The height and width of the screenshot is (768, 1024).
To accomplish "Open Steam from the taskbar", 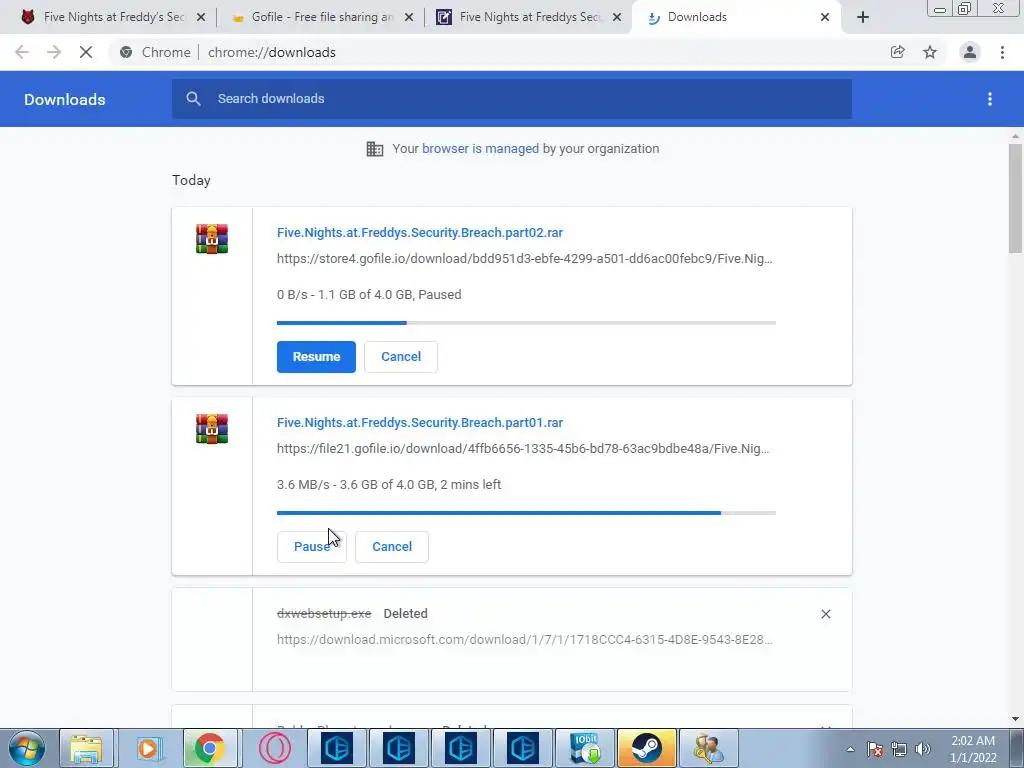I will 646,748.
